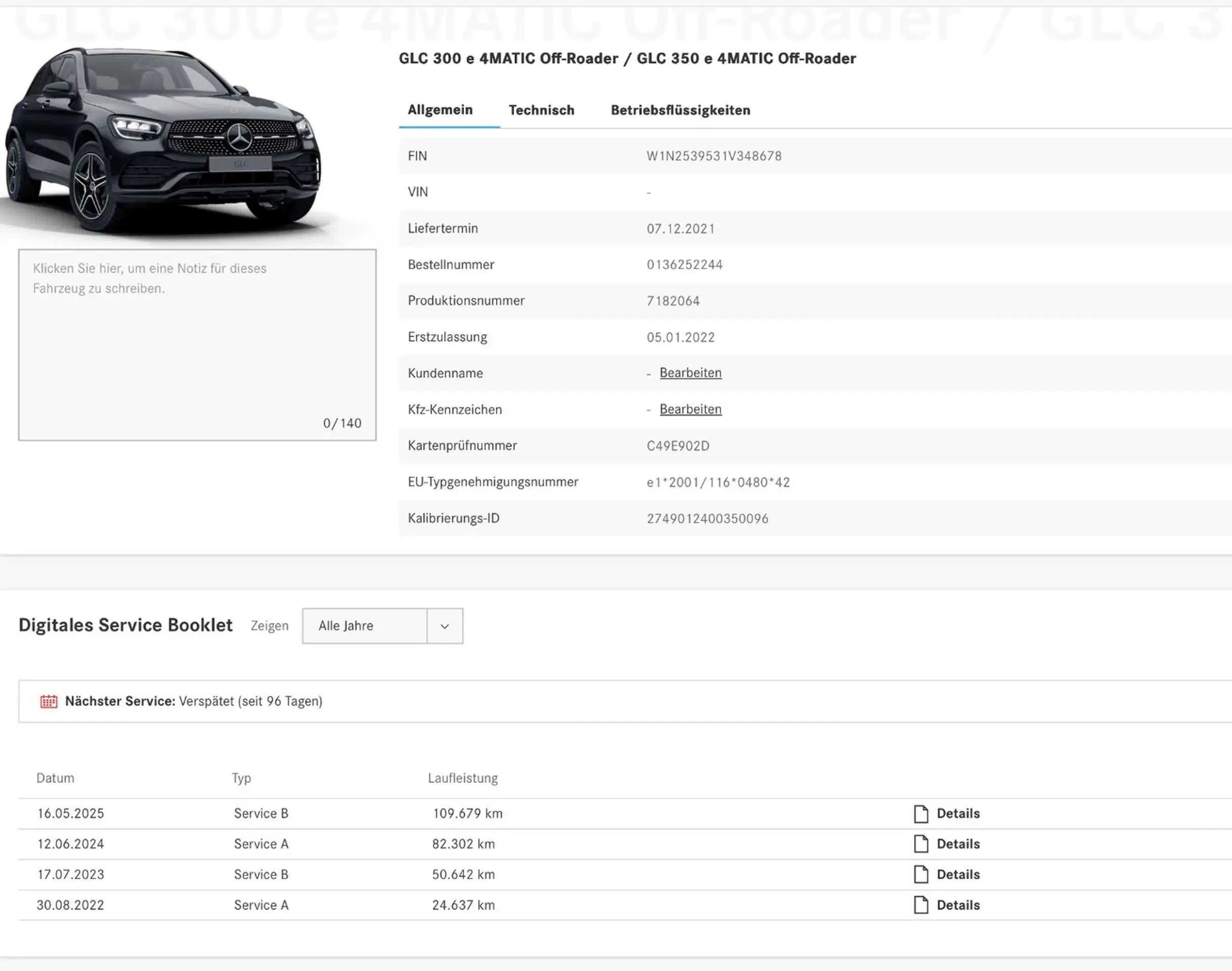Click the GLC 300 e 4MATIC model title
The width and height of the screenshot is (1232, 971).
(627, 59)
